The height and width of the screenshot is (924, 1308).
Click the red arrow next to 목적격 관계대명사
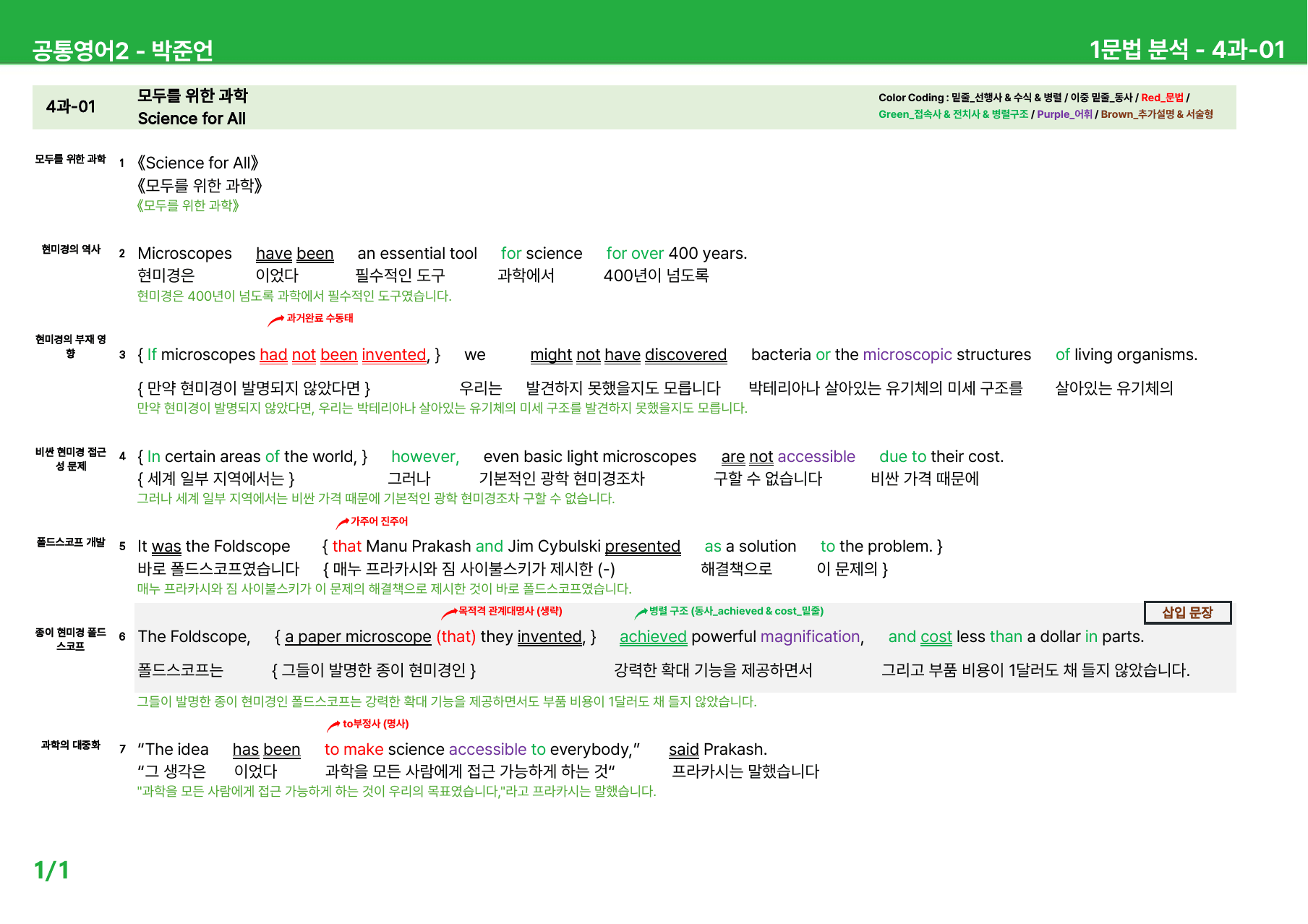tap(449, 614)
